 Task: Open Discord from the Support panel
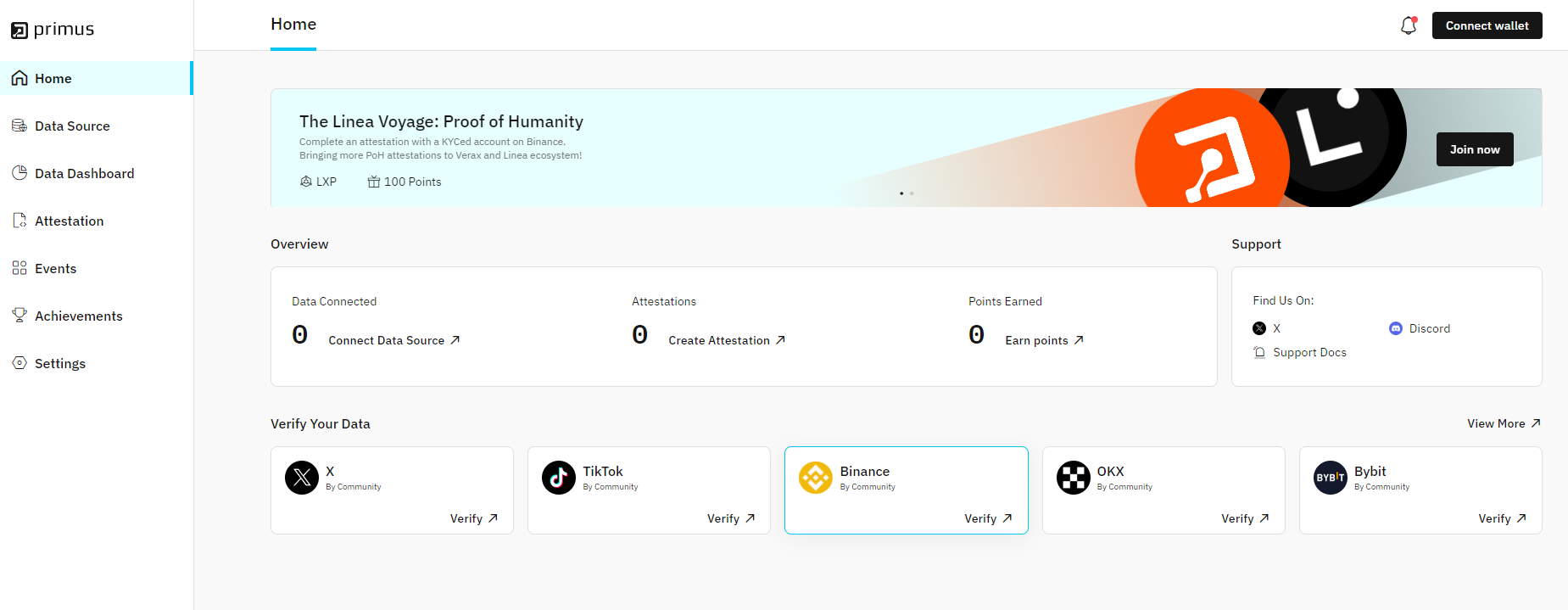[x=1420, y=328]
